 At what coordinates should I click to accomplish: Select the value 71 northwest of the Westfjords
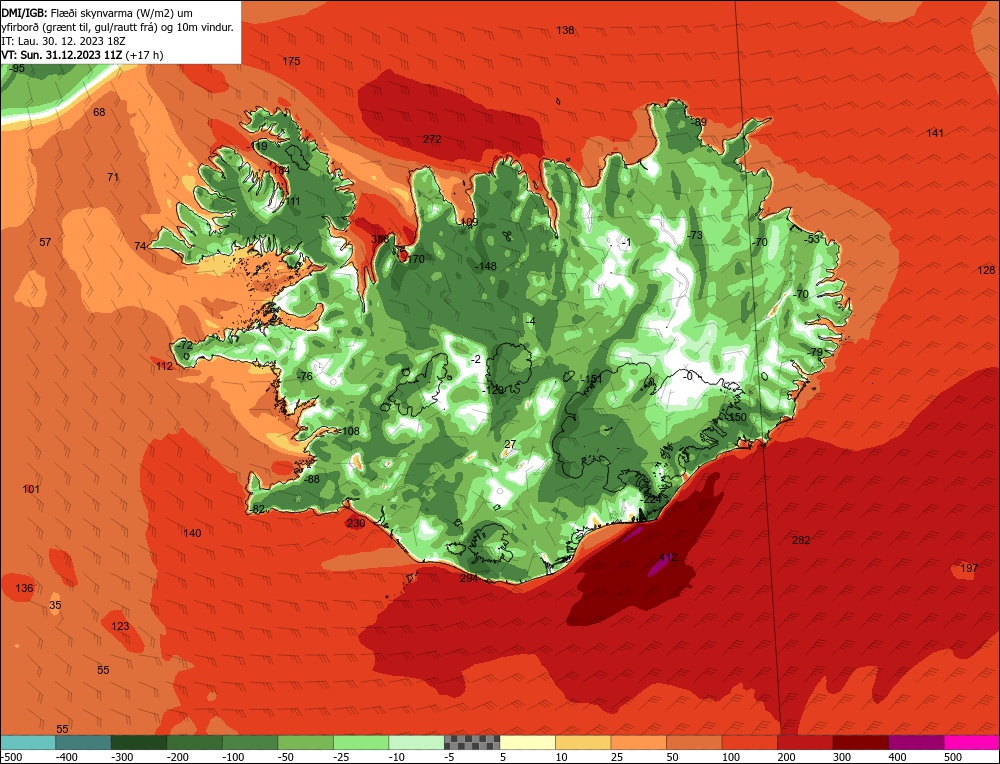pyautogui.click(x=113, y=177)
